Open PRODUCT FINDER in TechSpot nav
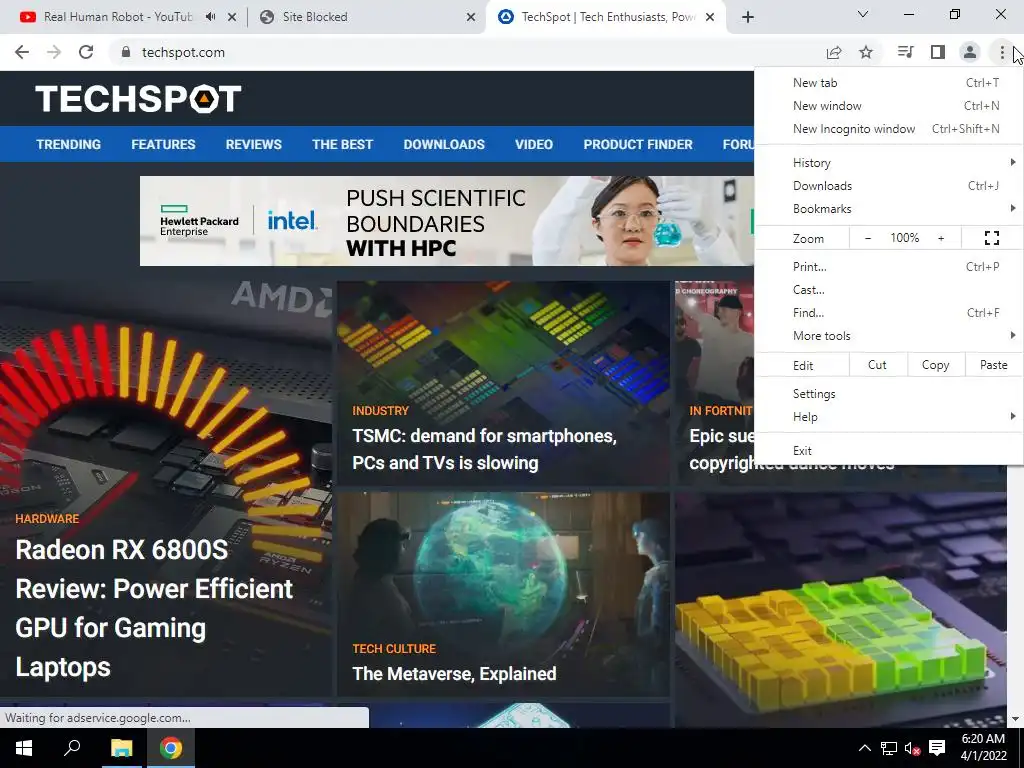The height and width of the screenshot is (768, 1024). (x=638, y=144)
